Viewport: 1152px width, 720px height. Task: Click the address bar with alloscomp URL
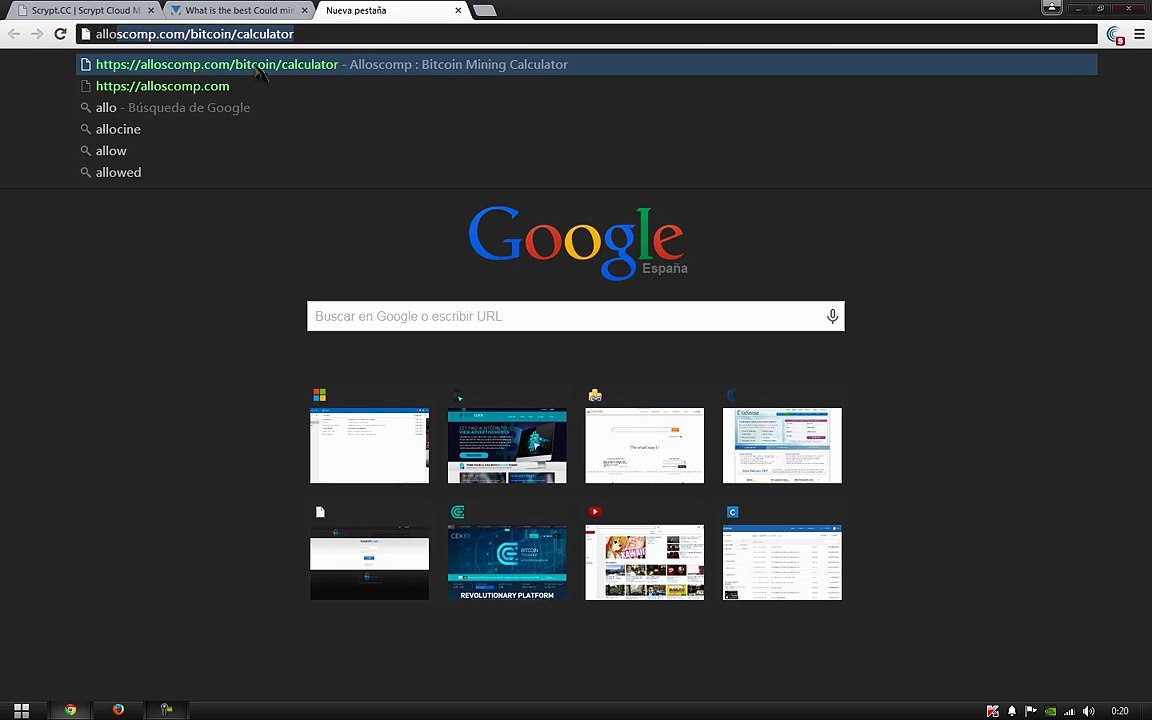(x=586, y=34)
